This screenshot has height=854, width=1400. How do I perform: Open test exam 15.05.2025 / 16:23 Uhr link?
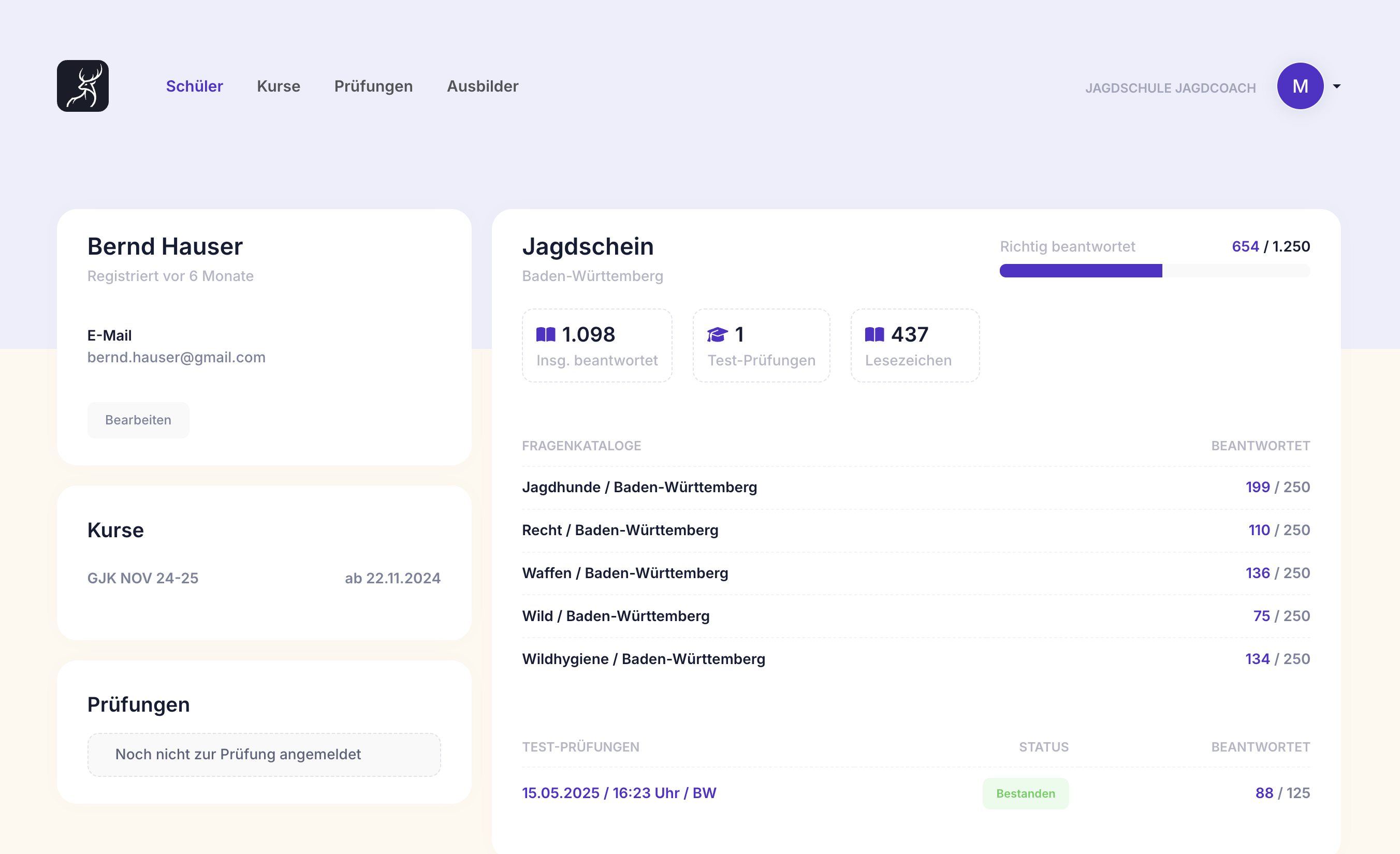pyautogui.click(x=619, y=793)
